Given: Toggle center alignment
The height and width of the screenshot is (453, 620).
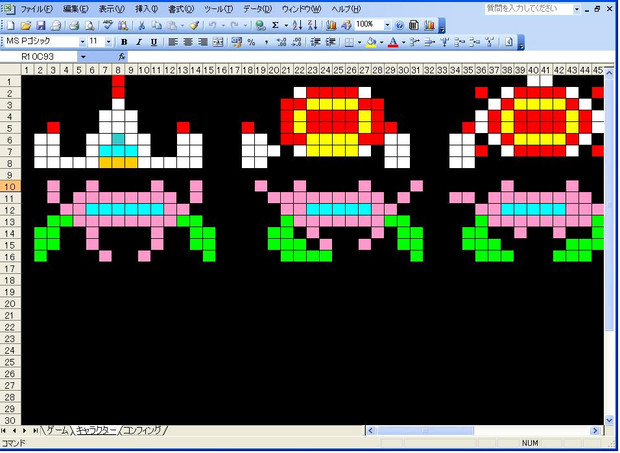Looking at the screenshot, I should tap(187, 42).
